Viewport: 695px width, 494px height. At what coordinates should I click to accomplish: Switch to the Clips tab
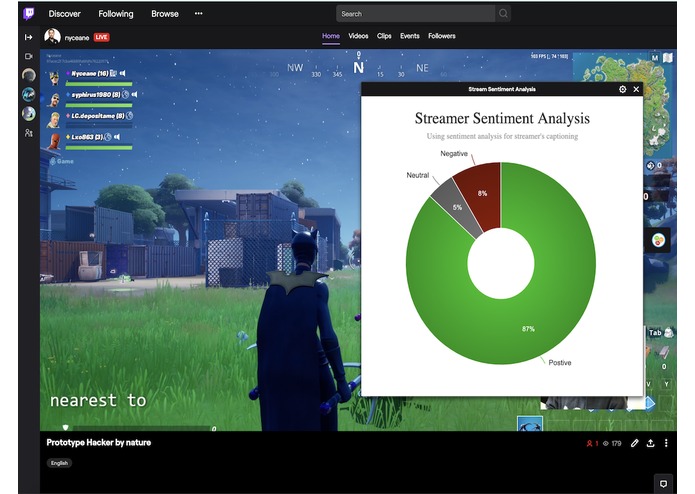coord(384,36)
